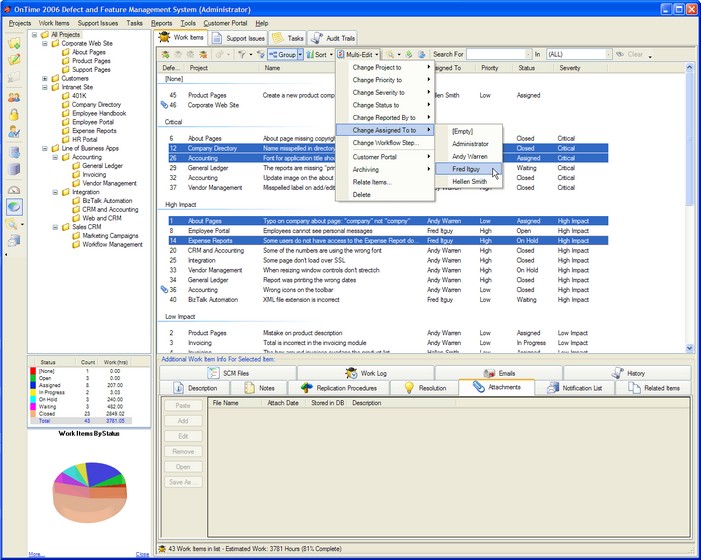The image size is (701, 560).
Task: Click the Severity column header
Action: [581, 68]
